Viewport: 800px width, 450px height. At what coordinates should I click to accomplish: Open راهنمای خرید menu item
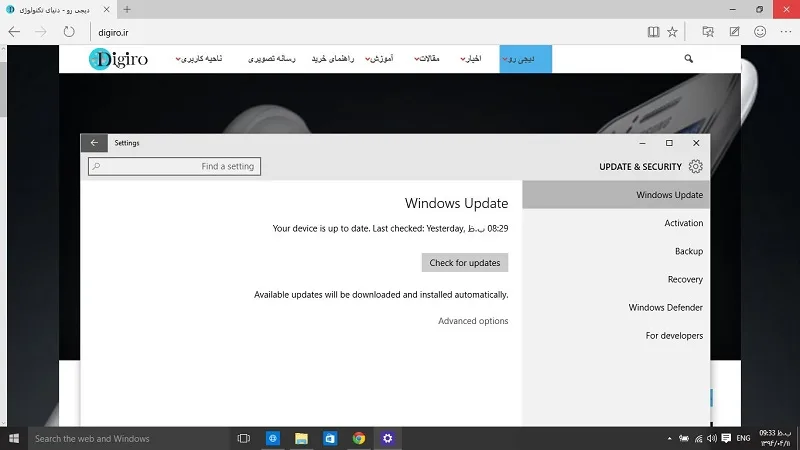[333, 59]
